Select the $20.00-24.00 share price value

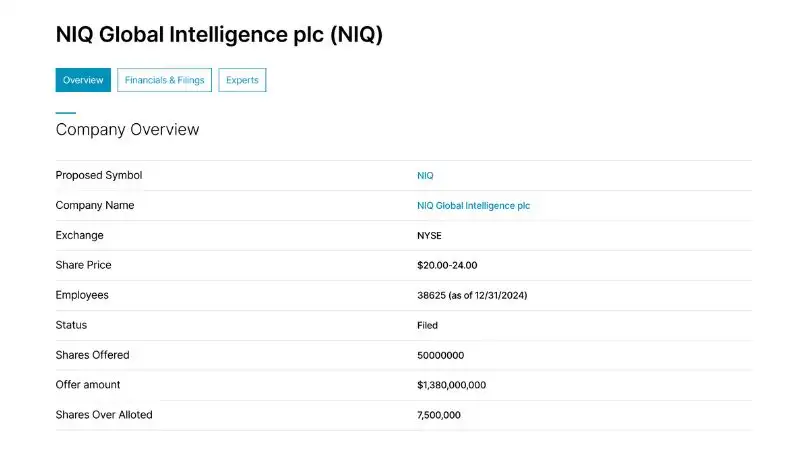[x=447, y=265]
